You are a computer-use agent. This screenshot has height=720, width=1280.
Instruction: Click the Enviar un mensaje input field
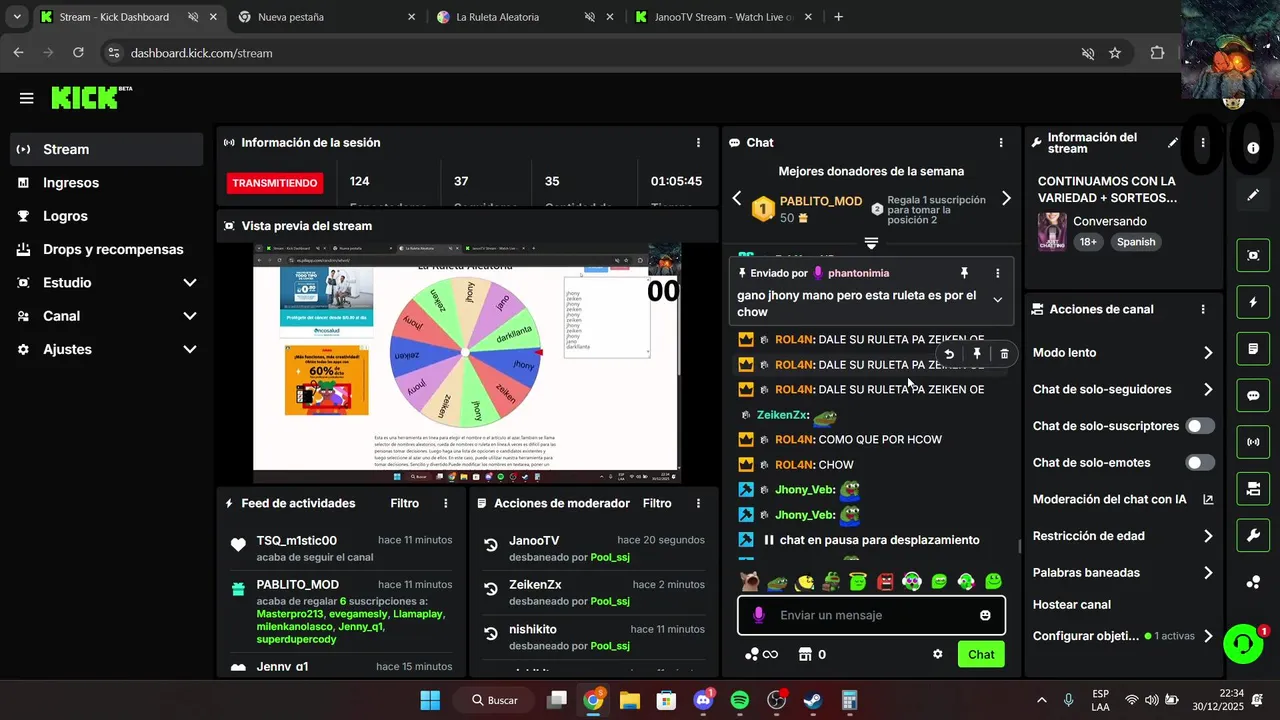click(872, 615)
